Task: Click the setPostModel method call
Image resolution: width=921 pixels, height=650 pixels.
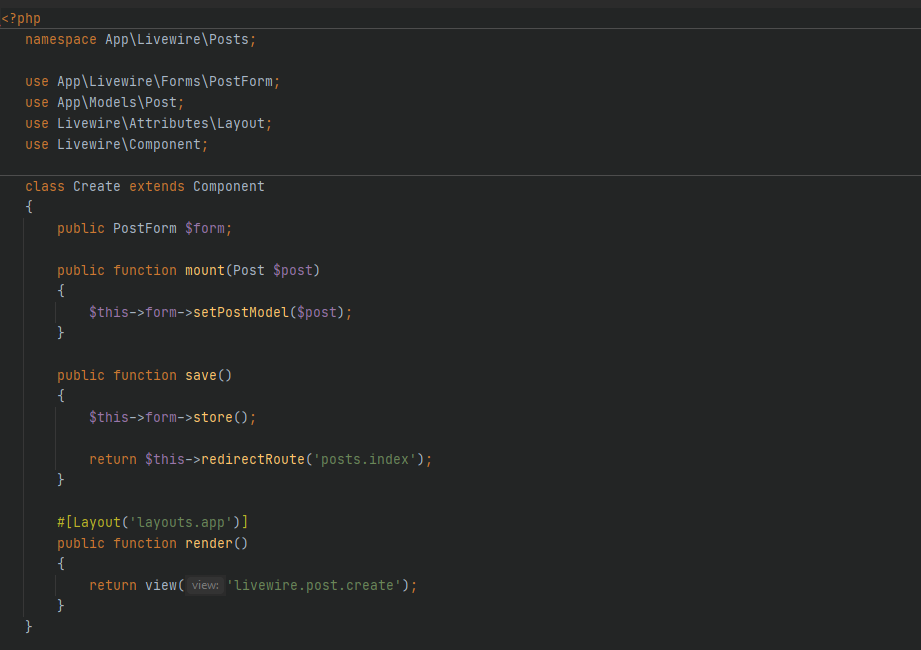Action: point(240,312)
